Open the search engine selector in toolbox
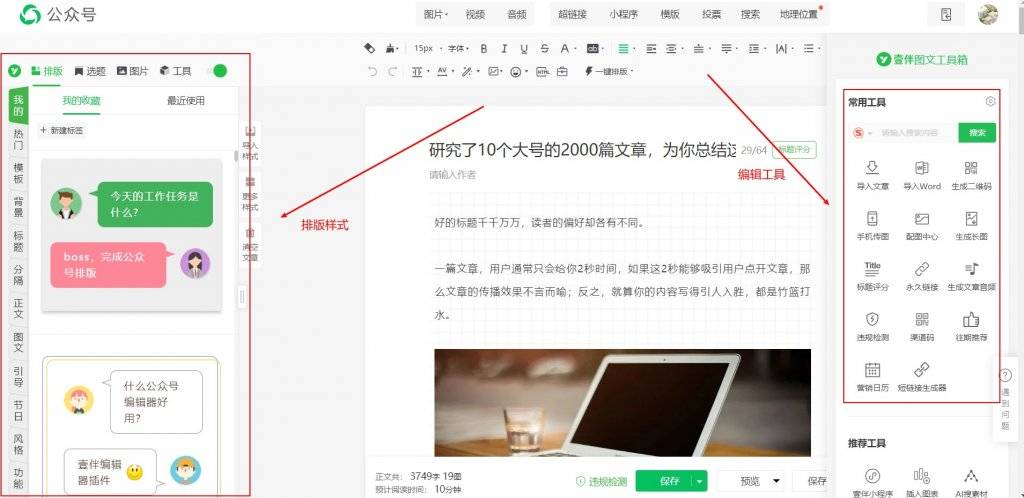This screenshot has height=498, width=1024. click(863, 132)
